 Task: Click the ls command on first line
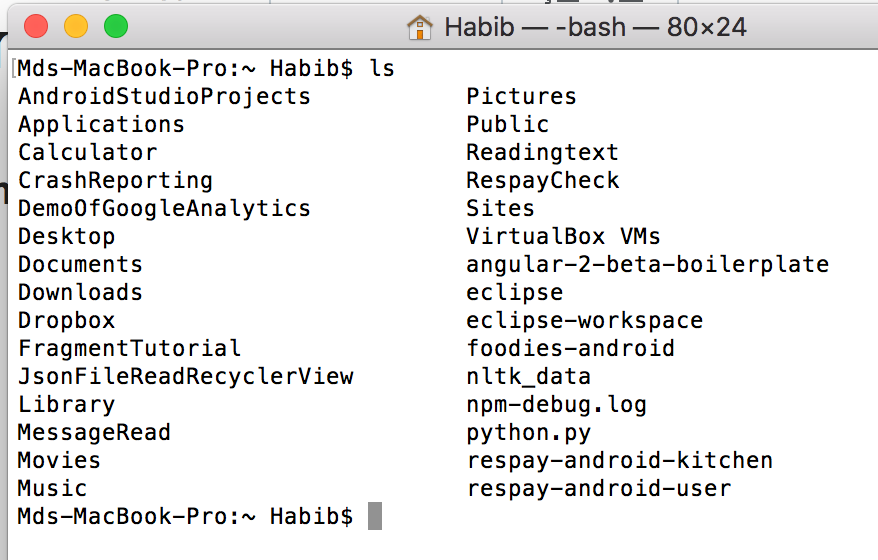382,68
